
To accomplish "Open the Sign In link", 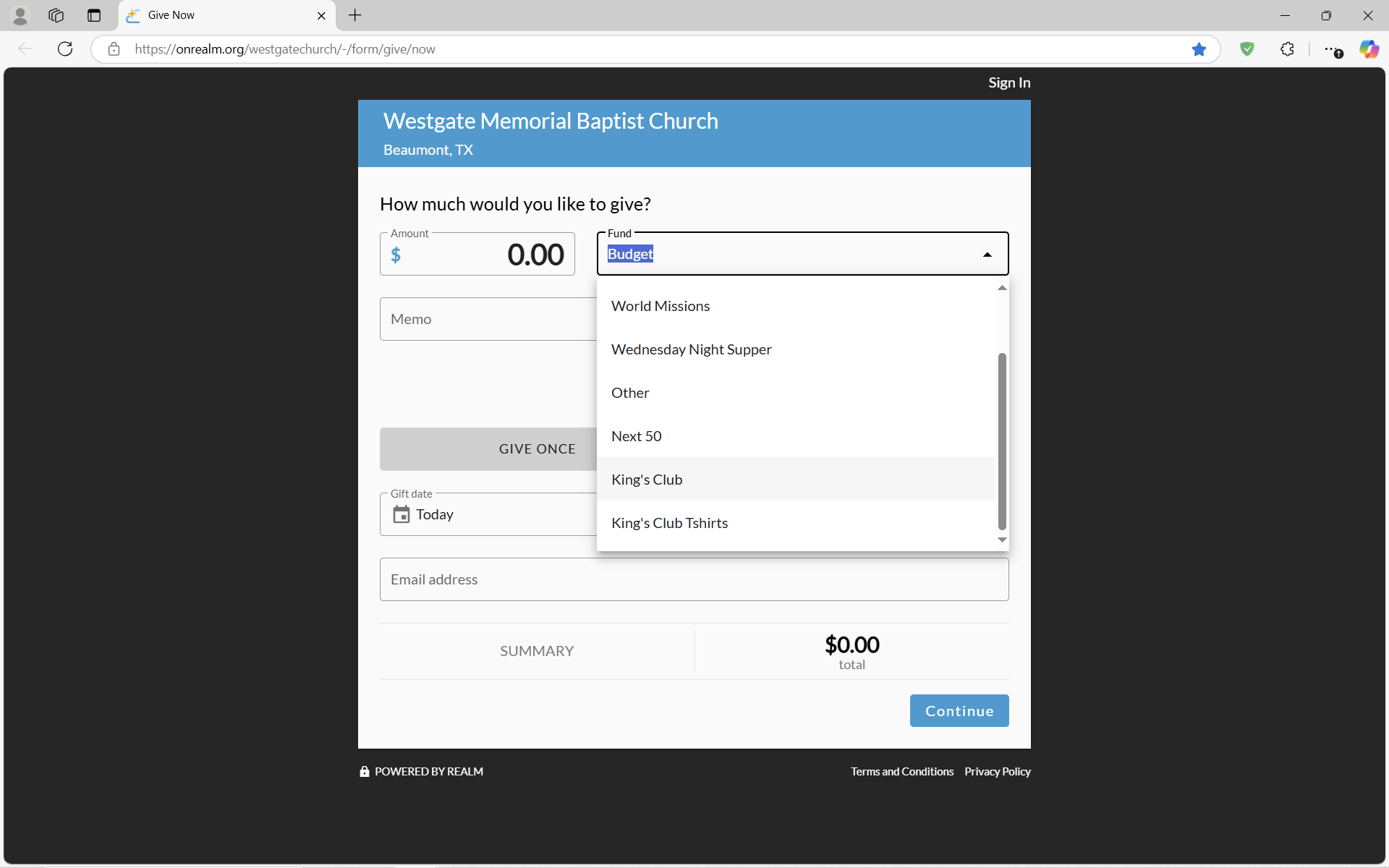I will point(1008,82).
